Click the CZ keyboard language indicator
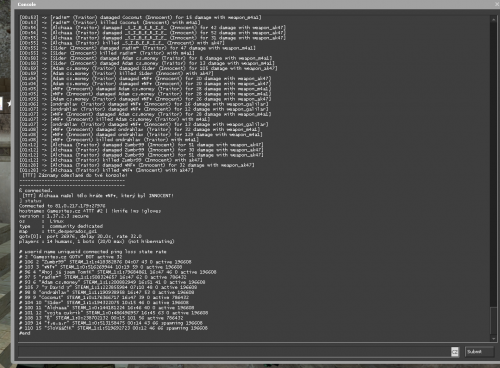 point(455,352)
